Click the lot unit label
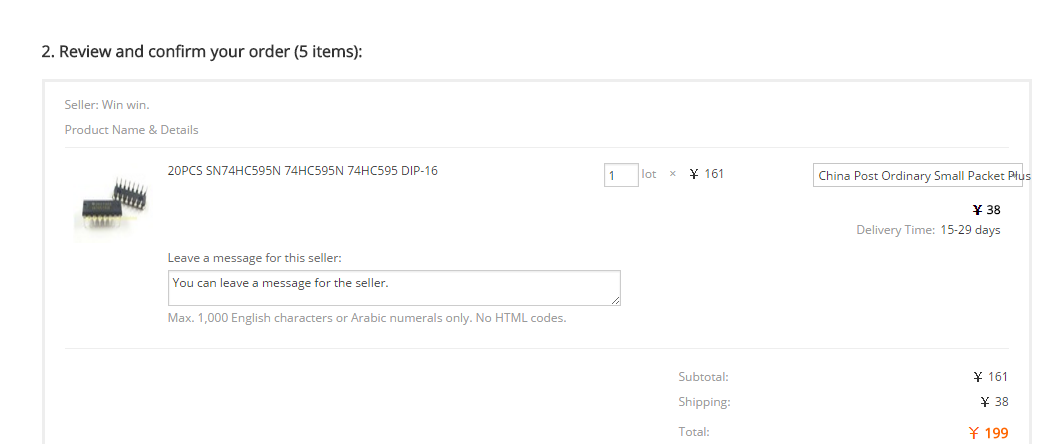 (649, 174)
